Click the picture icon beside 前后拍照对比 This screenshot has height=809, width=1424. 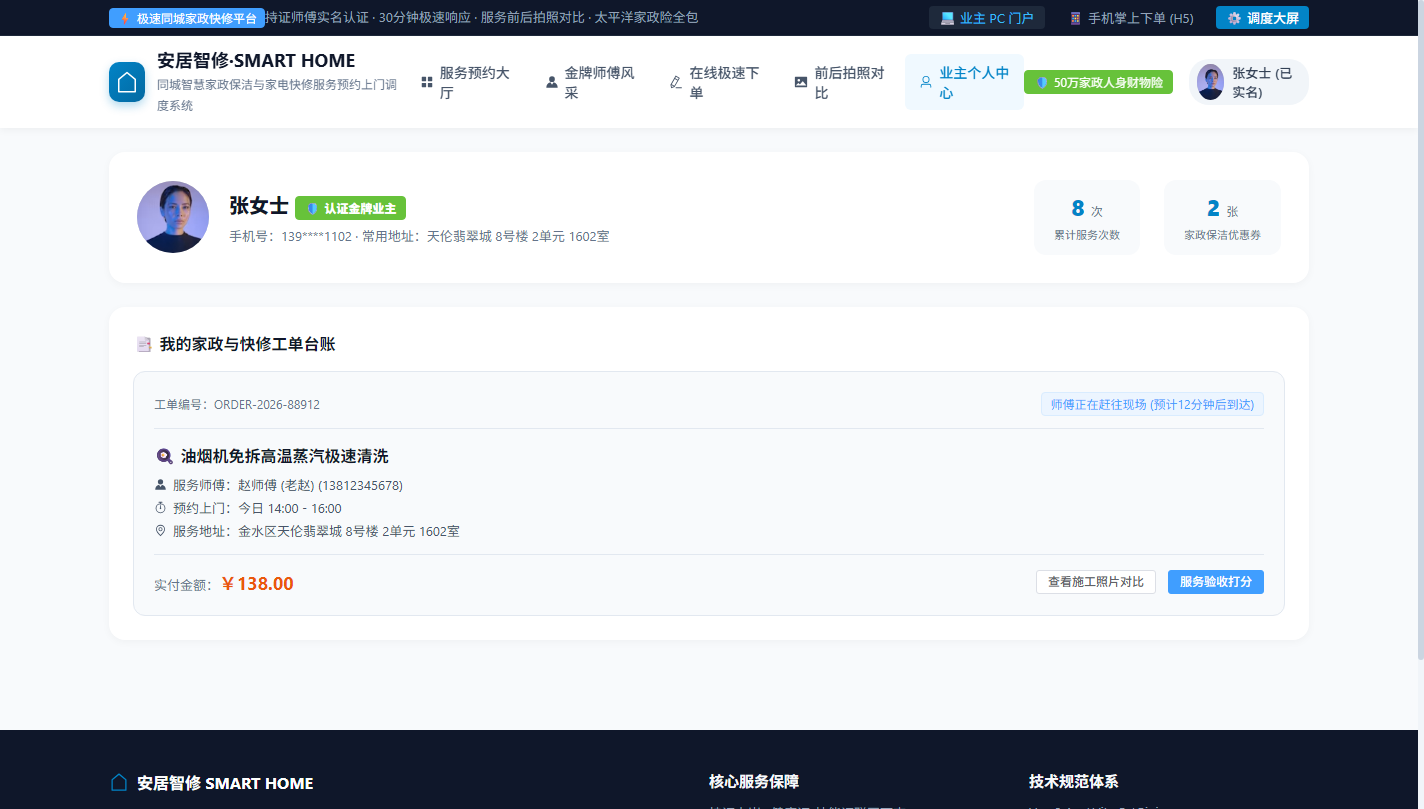point(801,82)
